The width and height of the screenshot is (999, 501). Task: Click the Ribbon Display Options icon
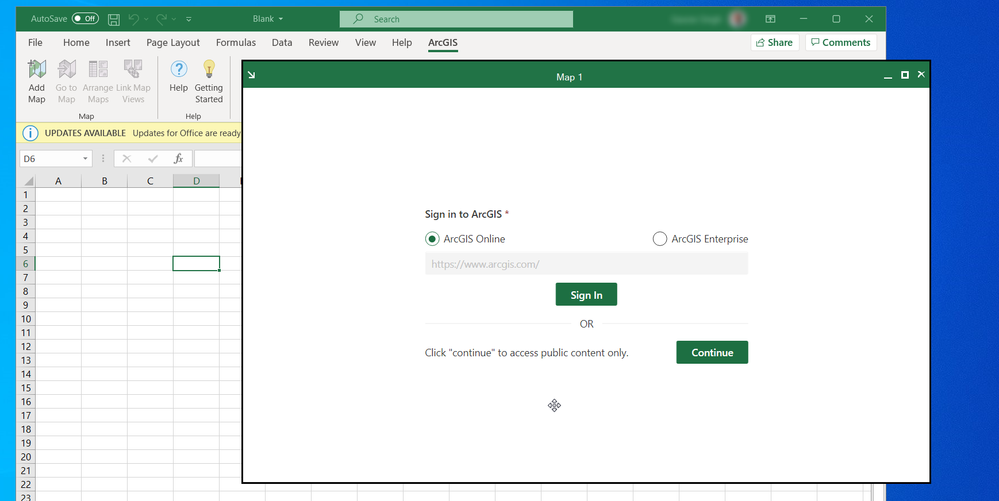pos(770,19)
